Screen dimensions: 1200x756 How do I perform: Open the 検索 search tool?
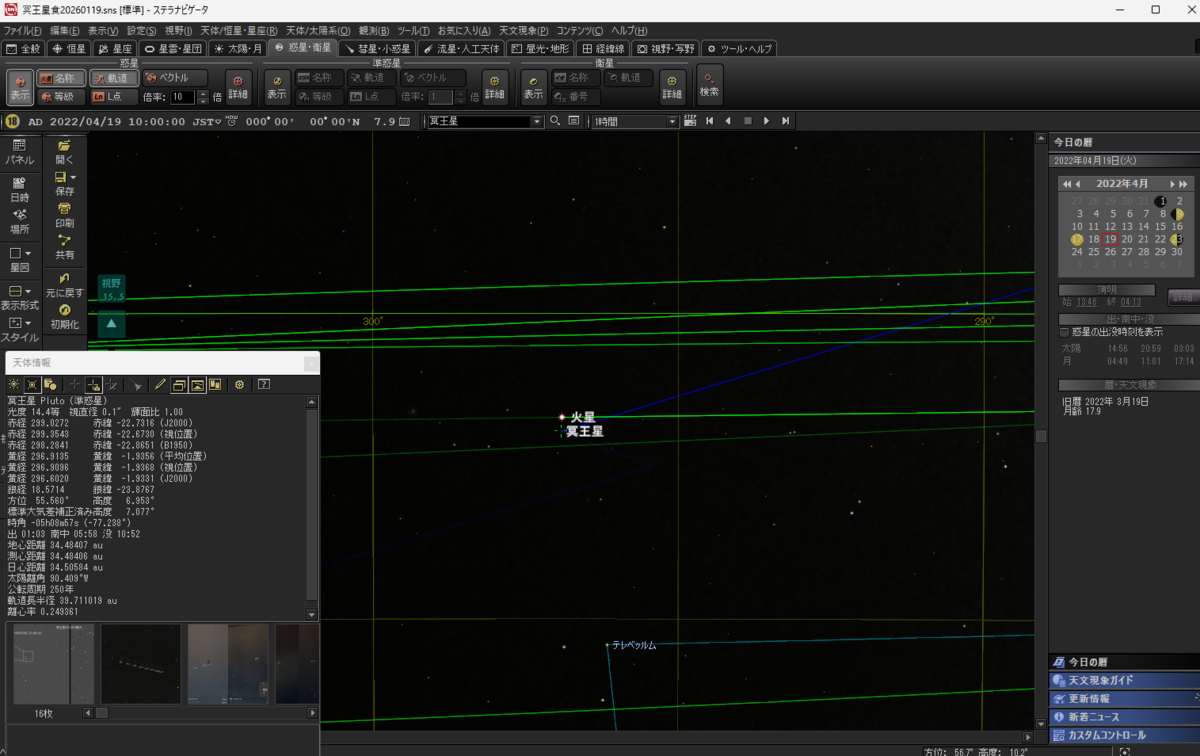click(x=709, y=87)
